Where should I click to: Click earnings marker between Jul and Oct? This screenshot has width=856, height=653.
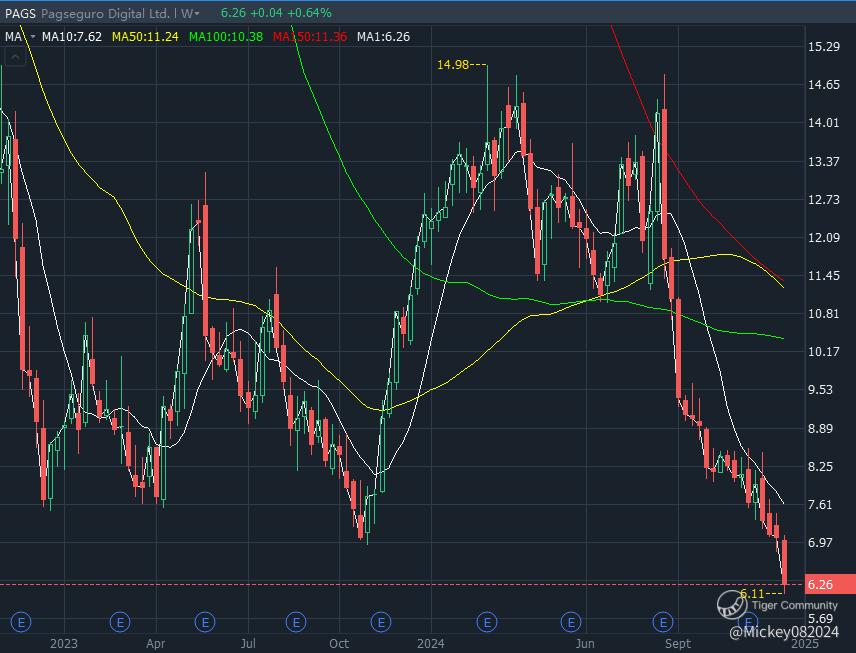[x=296, y=622]
